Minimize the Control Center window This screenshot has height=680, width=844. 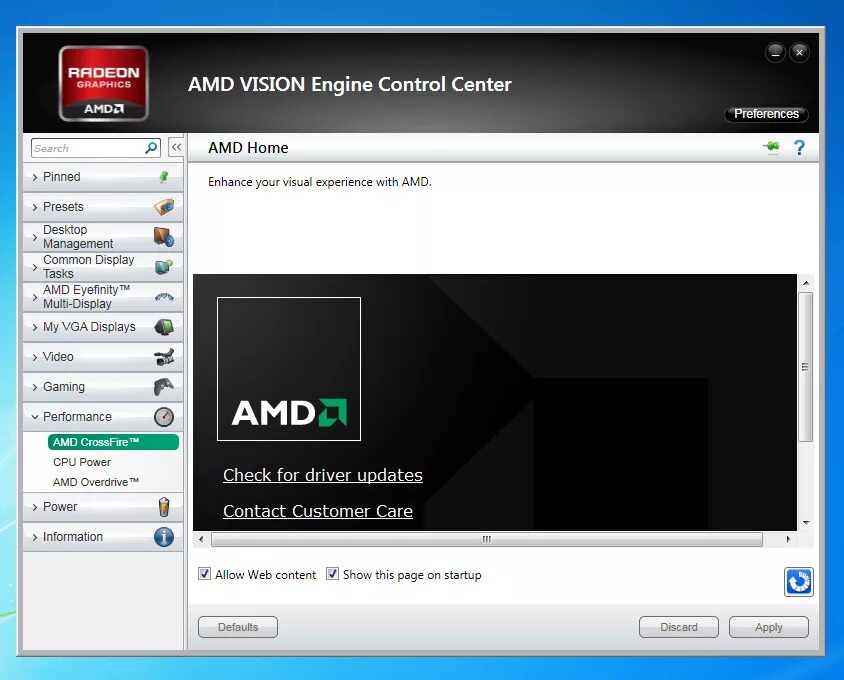[x=775, y=53]
